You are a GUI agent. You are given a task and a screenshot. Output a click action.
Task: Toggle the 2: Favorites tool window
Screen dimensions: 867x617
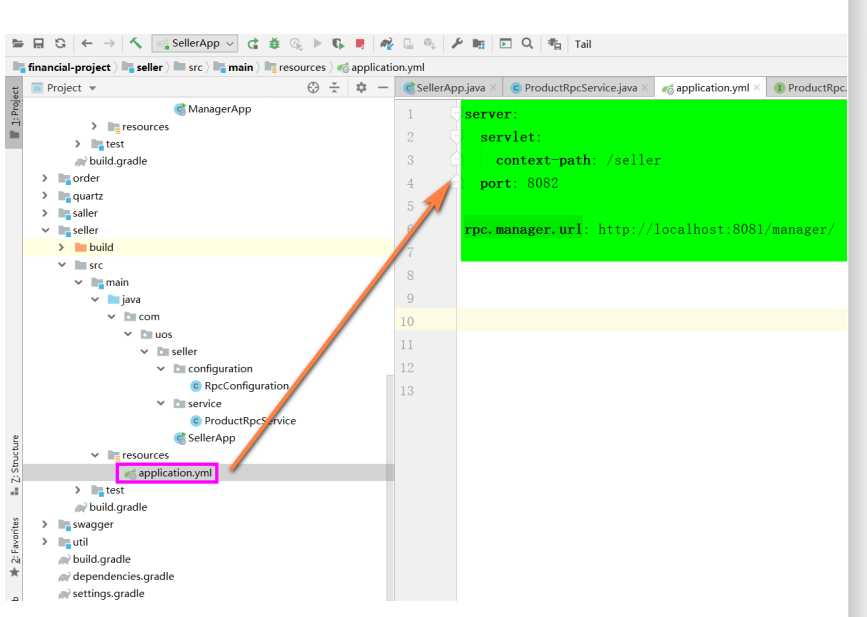coord(14,546)
